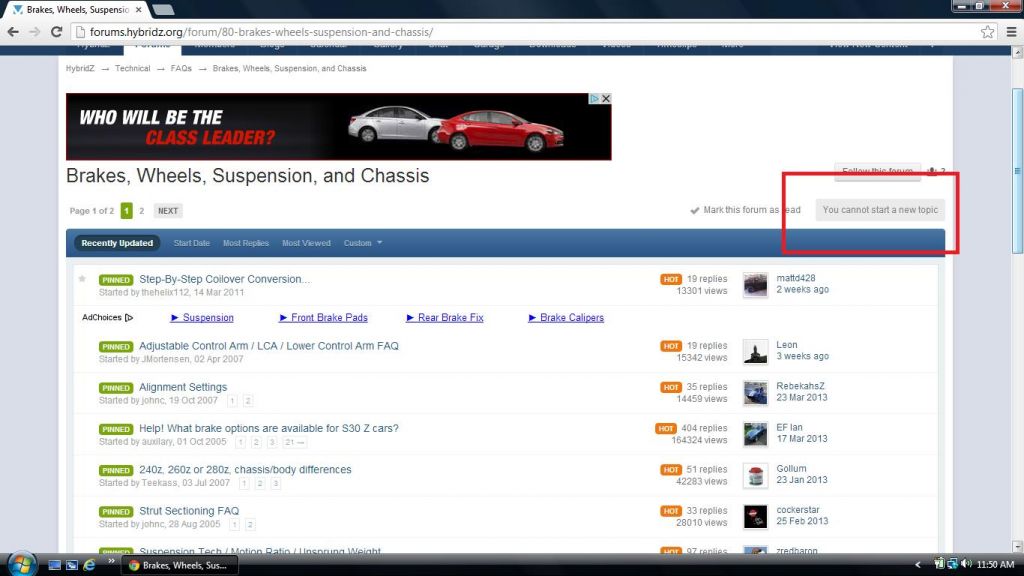Close the car banner ad with X

(606, 99)
